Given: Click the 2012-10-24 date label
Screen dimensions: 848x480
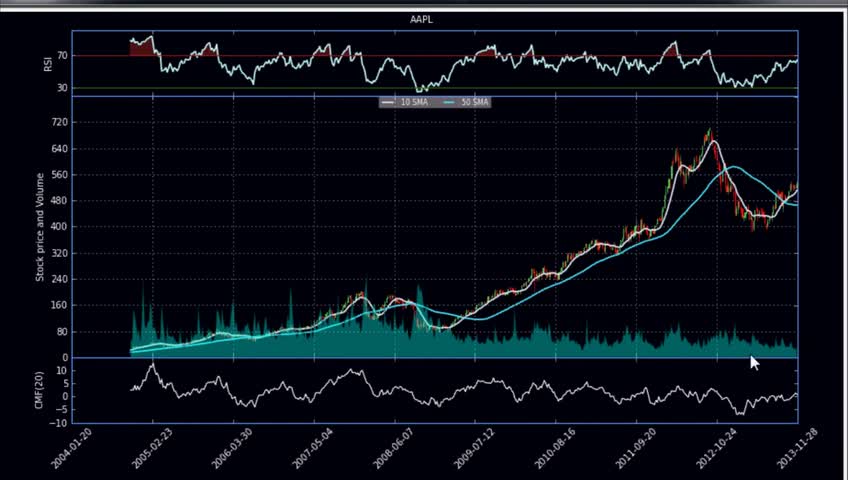Looking at the screenshot, I should tap(717, 448).
